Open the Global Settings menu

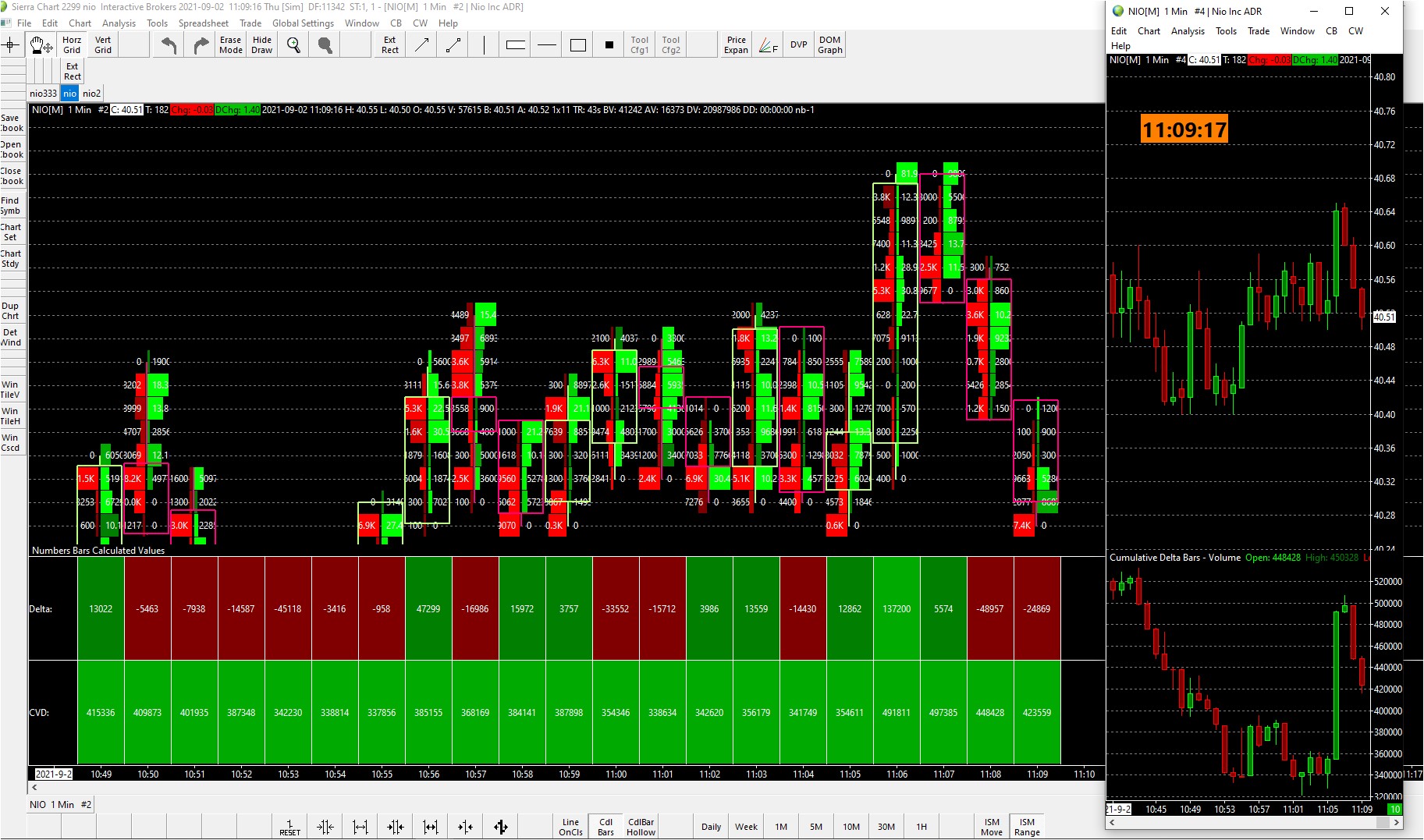click(x=303, y=23)
